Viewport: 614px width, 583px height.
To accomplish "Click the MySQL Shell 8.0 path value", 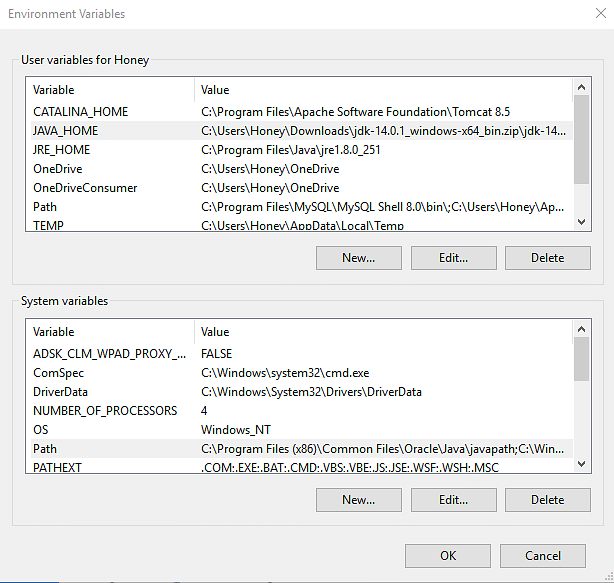I will (383, 207).
